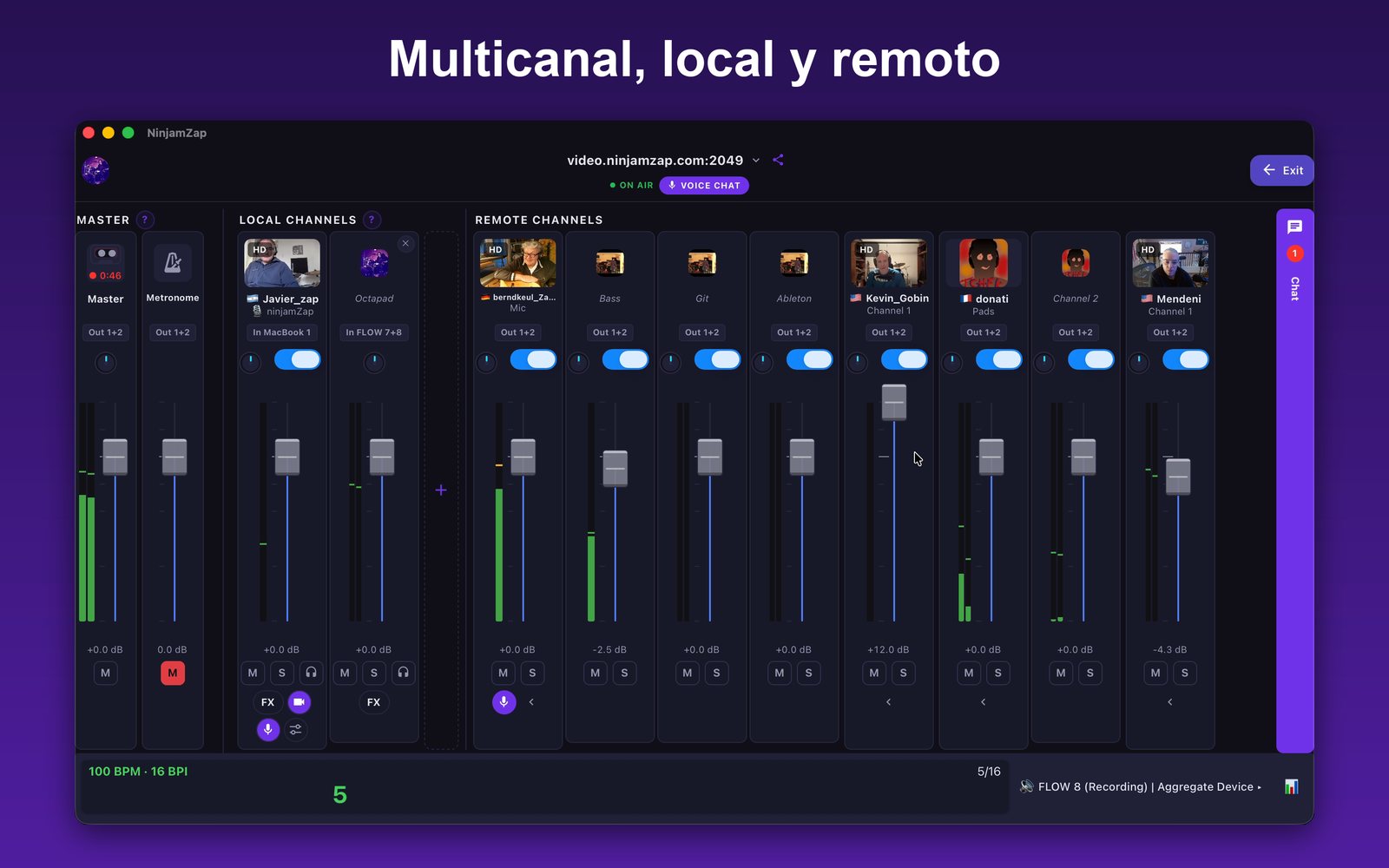Mute the Master channel
The height and width of the screenshot is (868, 1389).
106,673
